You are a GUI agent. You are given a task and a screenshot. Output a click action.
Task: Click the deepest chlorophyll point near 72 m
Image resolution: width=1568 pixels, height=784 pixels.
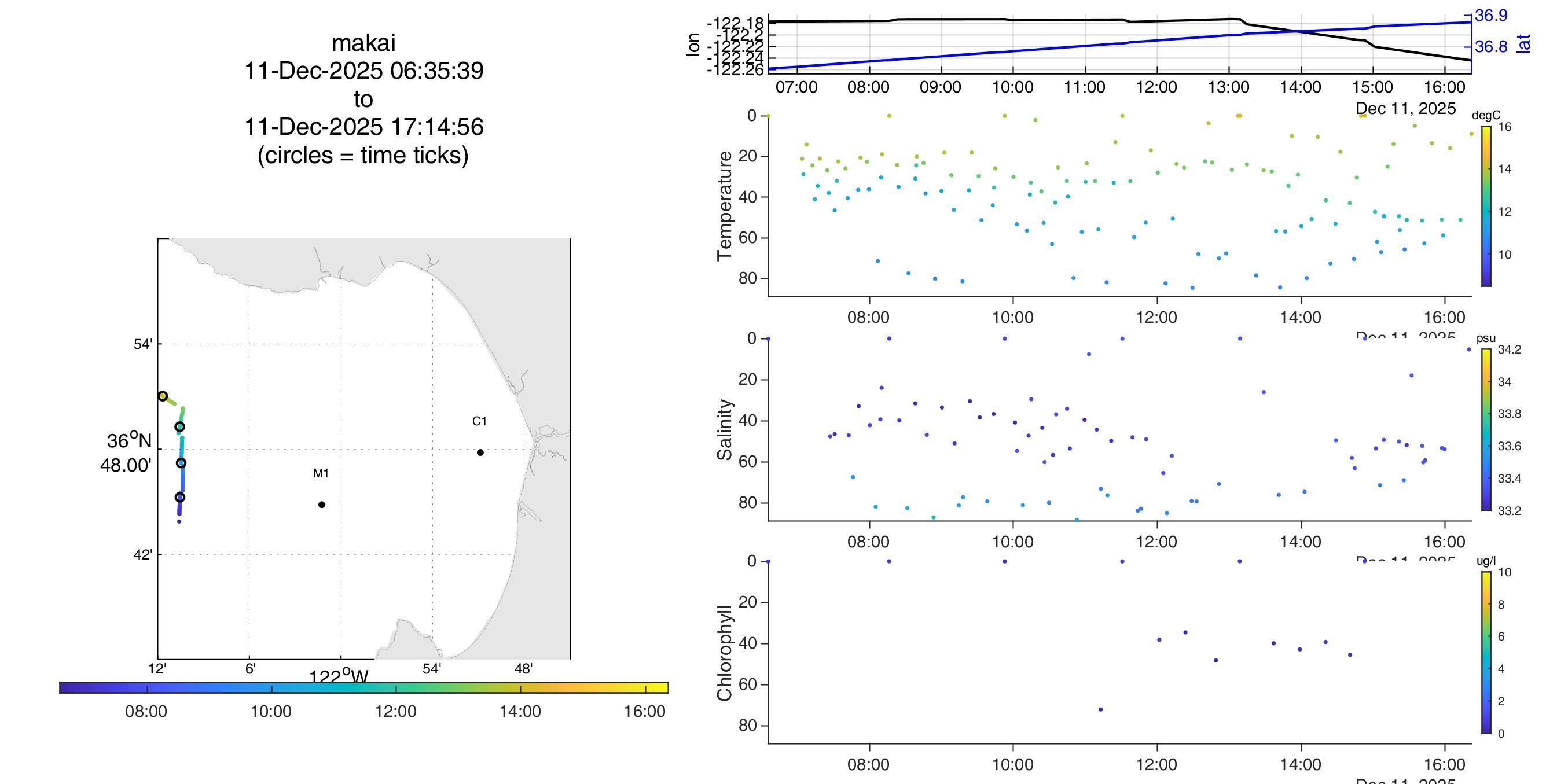click(1100, 710)
